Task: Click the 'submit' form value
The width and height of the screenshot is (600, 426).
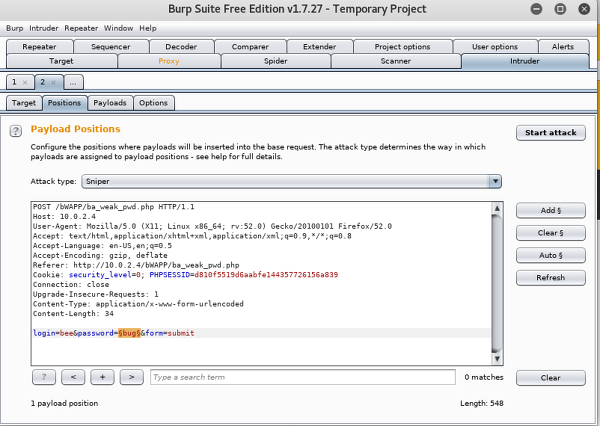Action: point(181,333)
